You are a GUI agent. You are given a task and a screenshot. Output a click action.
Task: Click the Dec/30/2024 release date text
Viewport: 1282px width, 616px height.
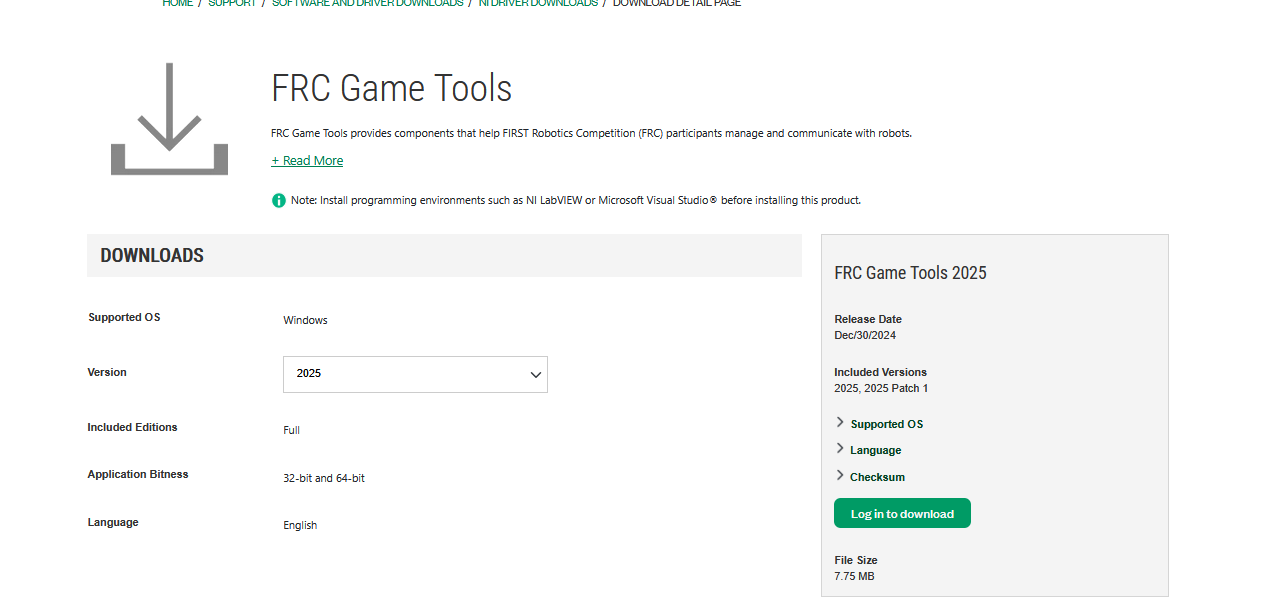(x=865, y=335)
